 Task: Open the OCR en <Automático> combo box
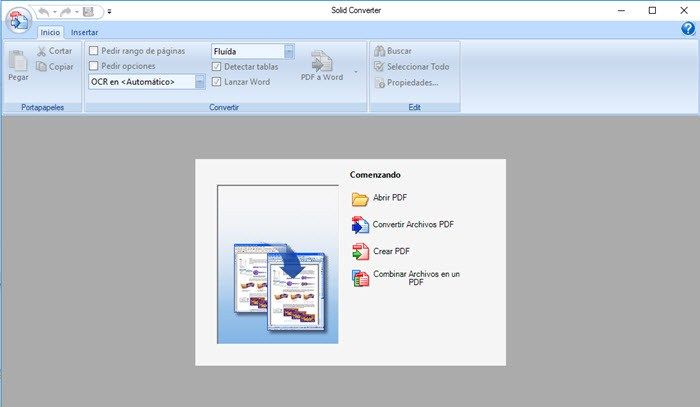(x=147, y=82)
